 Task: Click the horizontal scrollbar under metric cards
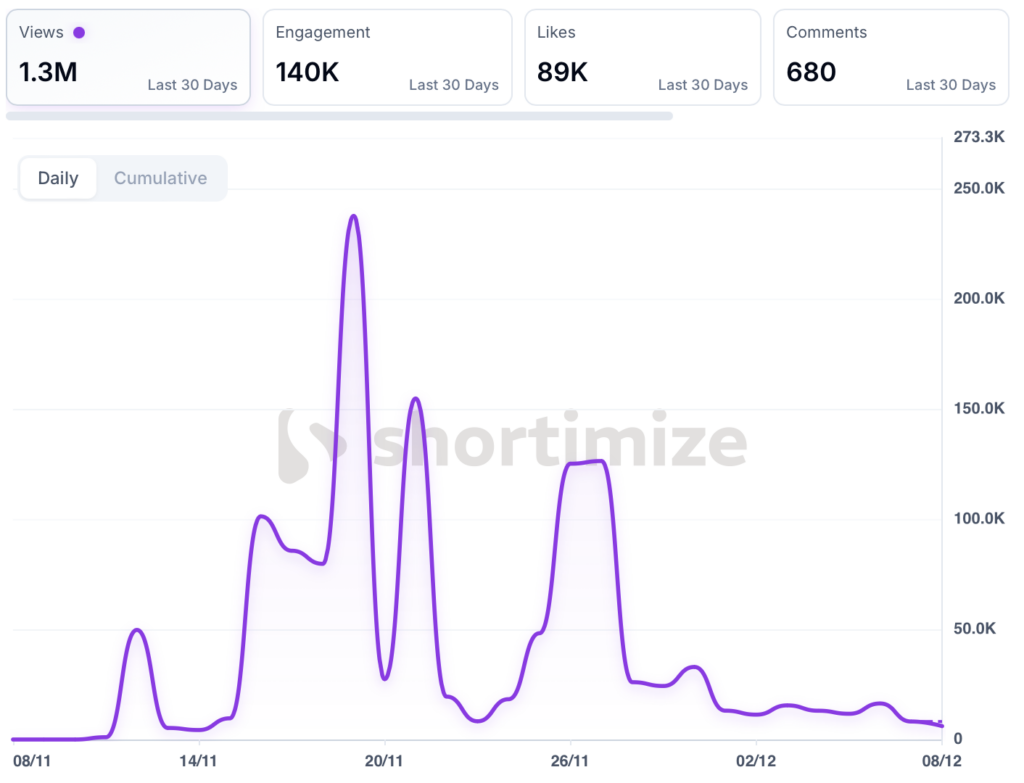pos(339,116)
